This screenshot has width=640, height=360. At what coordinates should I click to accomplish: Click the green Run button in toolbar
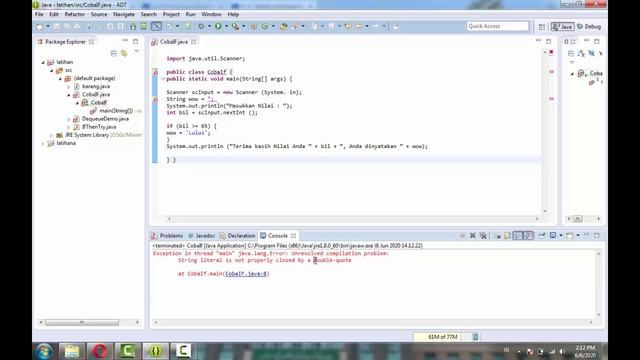(x=218, y=27)
